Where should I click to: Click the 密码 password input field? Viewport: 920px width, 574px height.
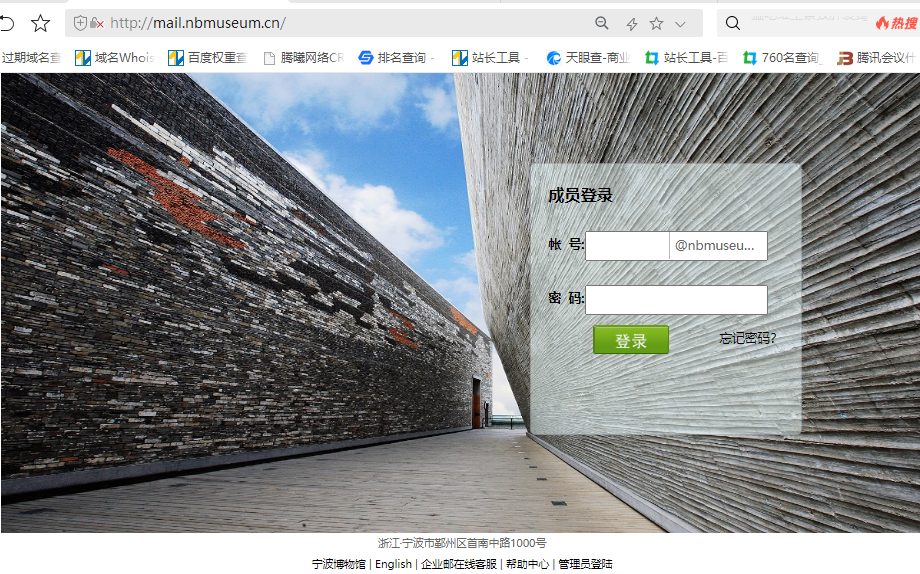(x=676, y=300)
